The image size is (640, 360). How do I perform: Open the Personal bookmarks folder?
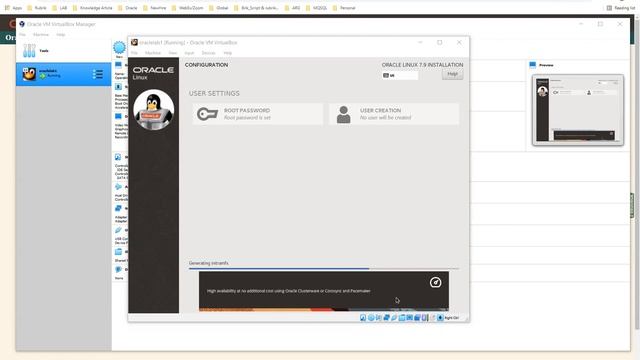[x=344, y=8]
